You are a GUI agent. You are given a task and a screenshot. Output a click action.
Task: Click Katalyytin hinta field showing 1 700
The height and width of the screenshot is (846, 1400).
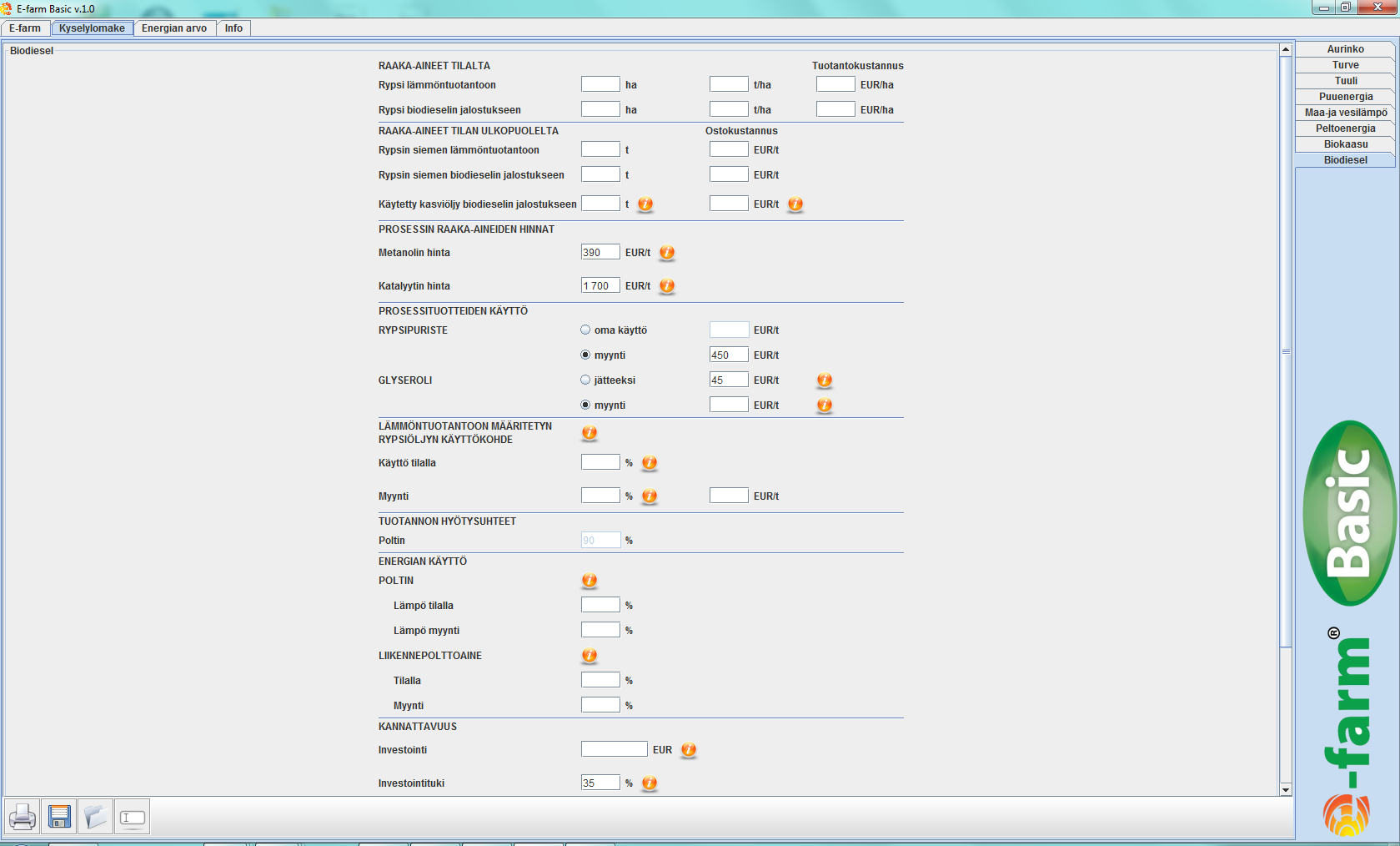600,285
